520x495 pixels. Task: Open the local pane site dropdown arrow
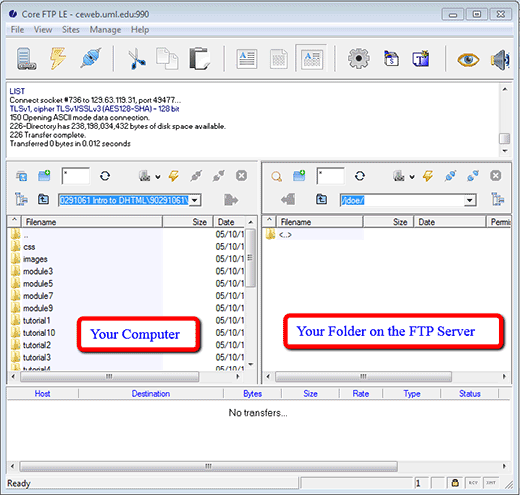158,177
